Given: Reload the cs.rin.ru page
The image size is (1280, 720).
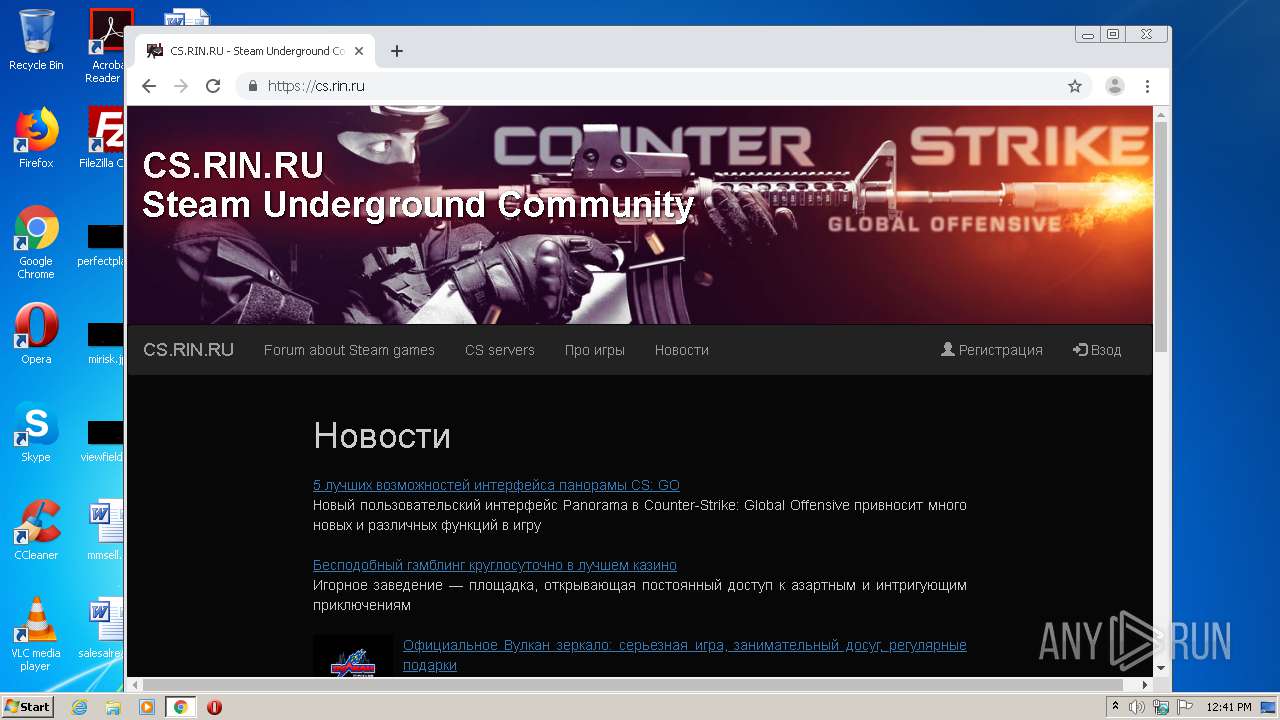Looking at the screenshot, I should pos(213,86).
